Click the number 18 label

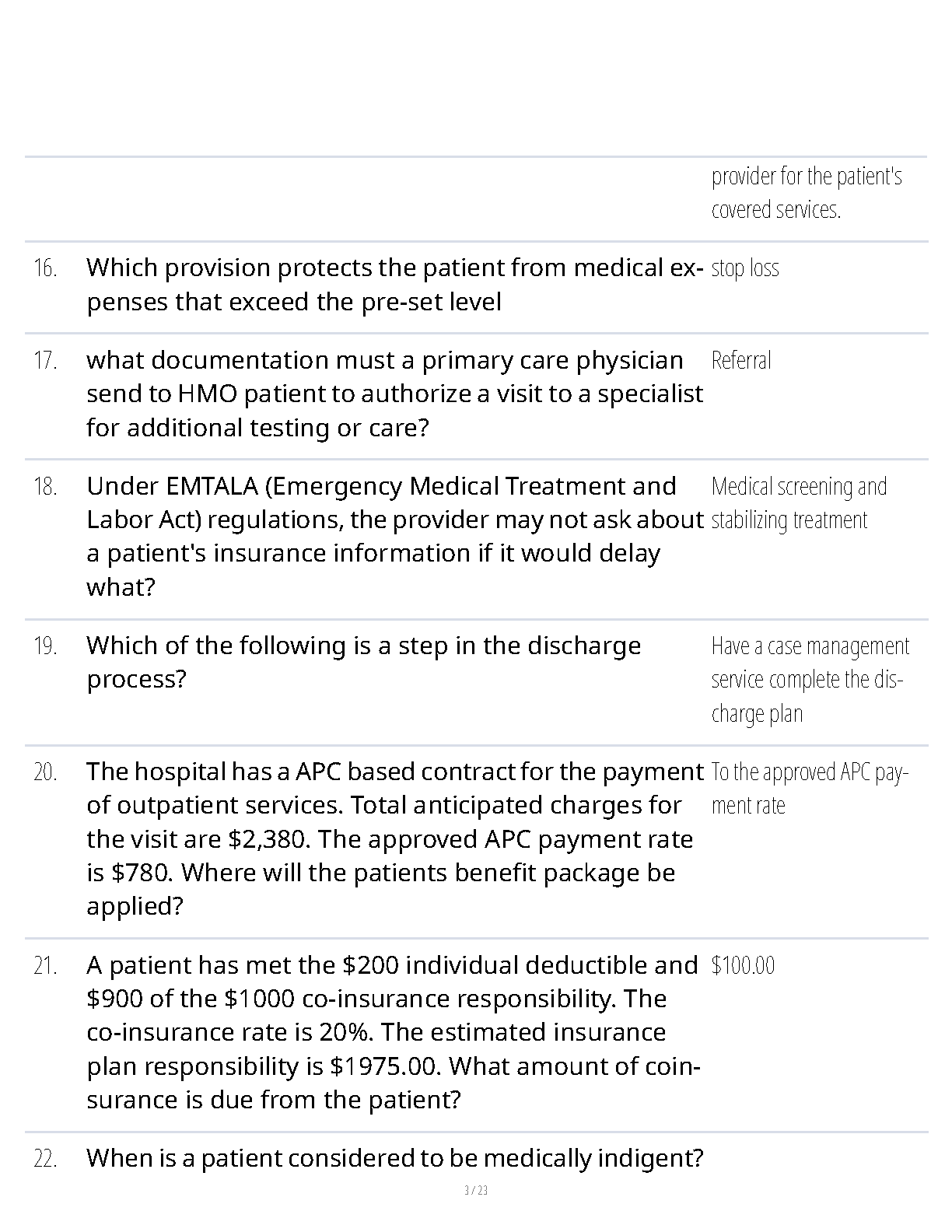coord(45,487)
